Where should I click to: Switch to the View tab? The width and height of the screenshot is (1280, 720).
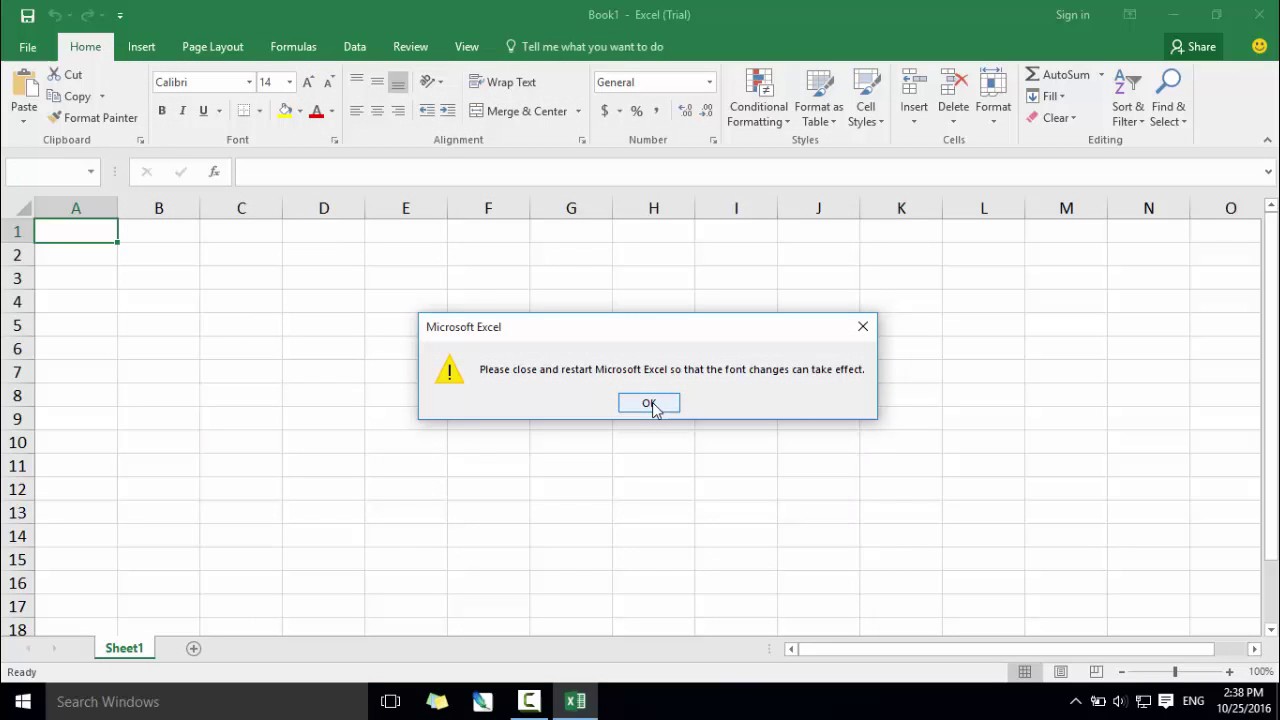click(x=466, y=47)
